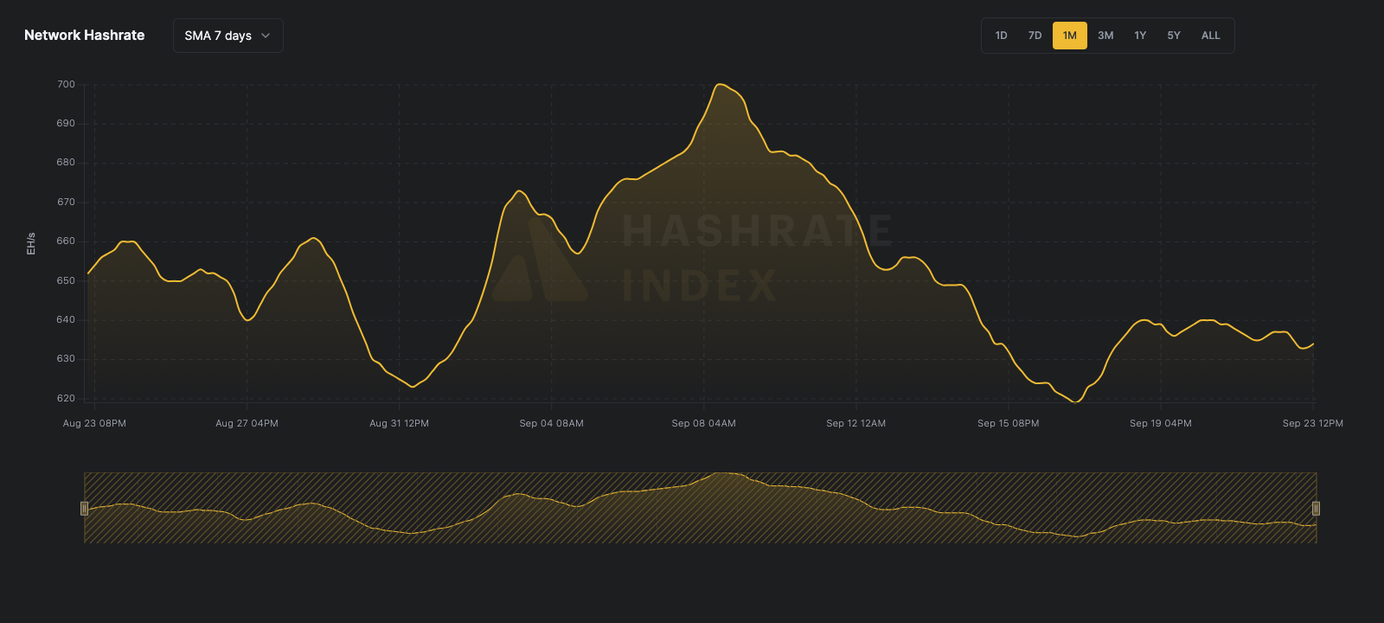Open the SMA 7 days dropdown

tap(228, 35)
